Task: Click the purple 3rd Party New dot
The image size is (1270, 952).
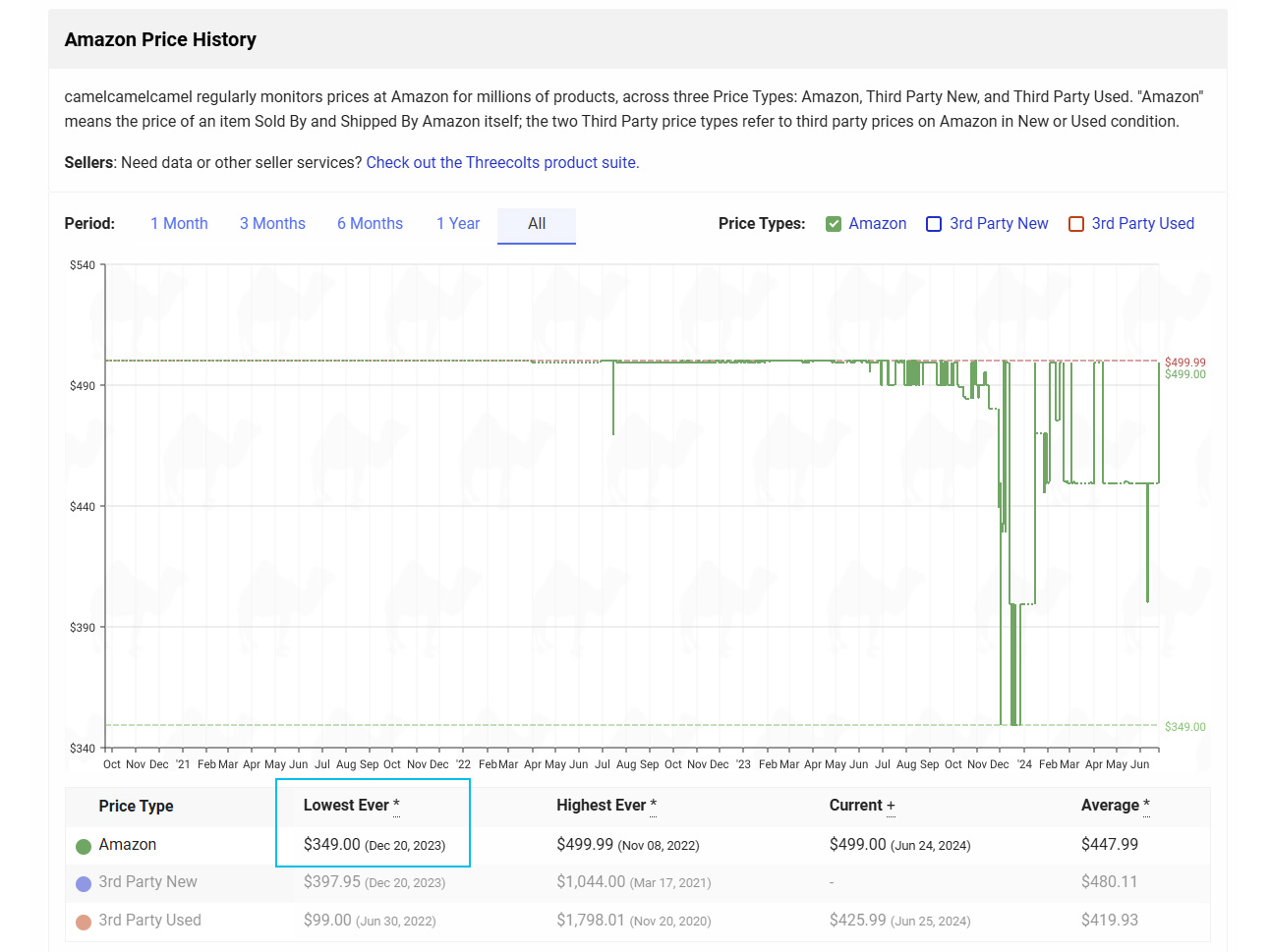Action: click(x=84, y=883)
